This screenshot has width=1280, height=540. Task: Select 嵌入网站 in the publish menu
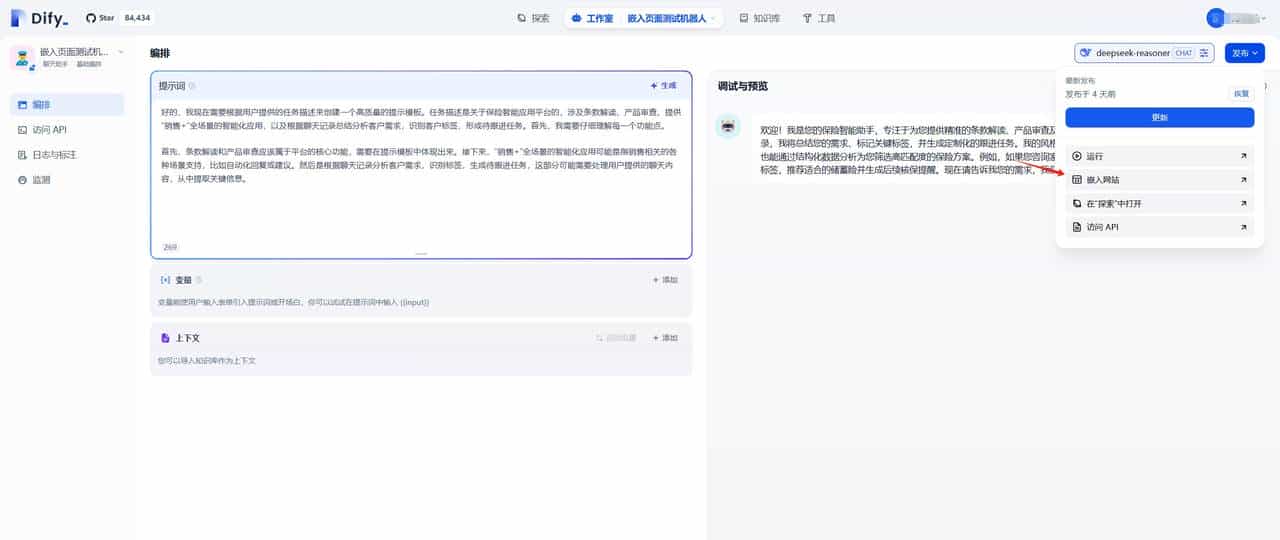click(x=1159, y=180)
